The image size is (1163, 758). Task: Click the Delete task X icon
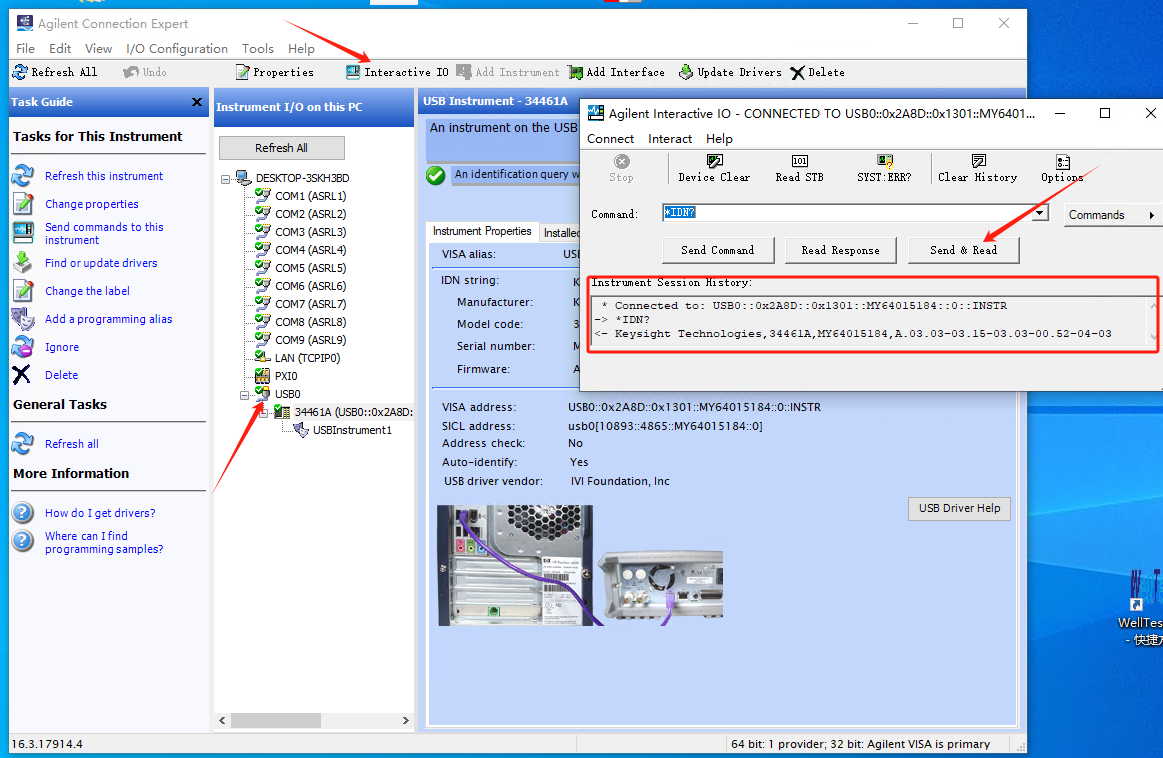(22, 375)
